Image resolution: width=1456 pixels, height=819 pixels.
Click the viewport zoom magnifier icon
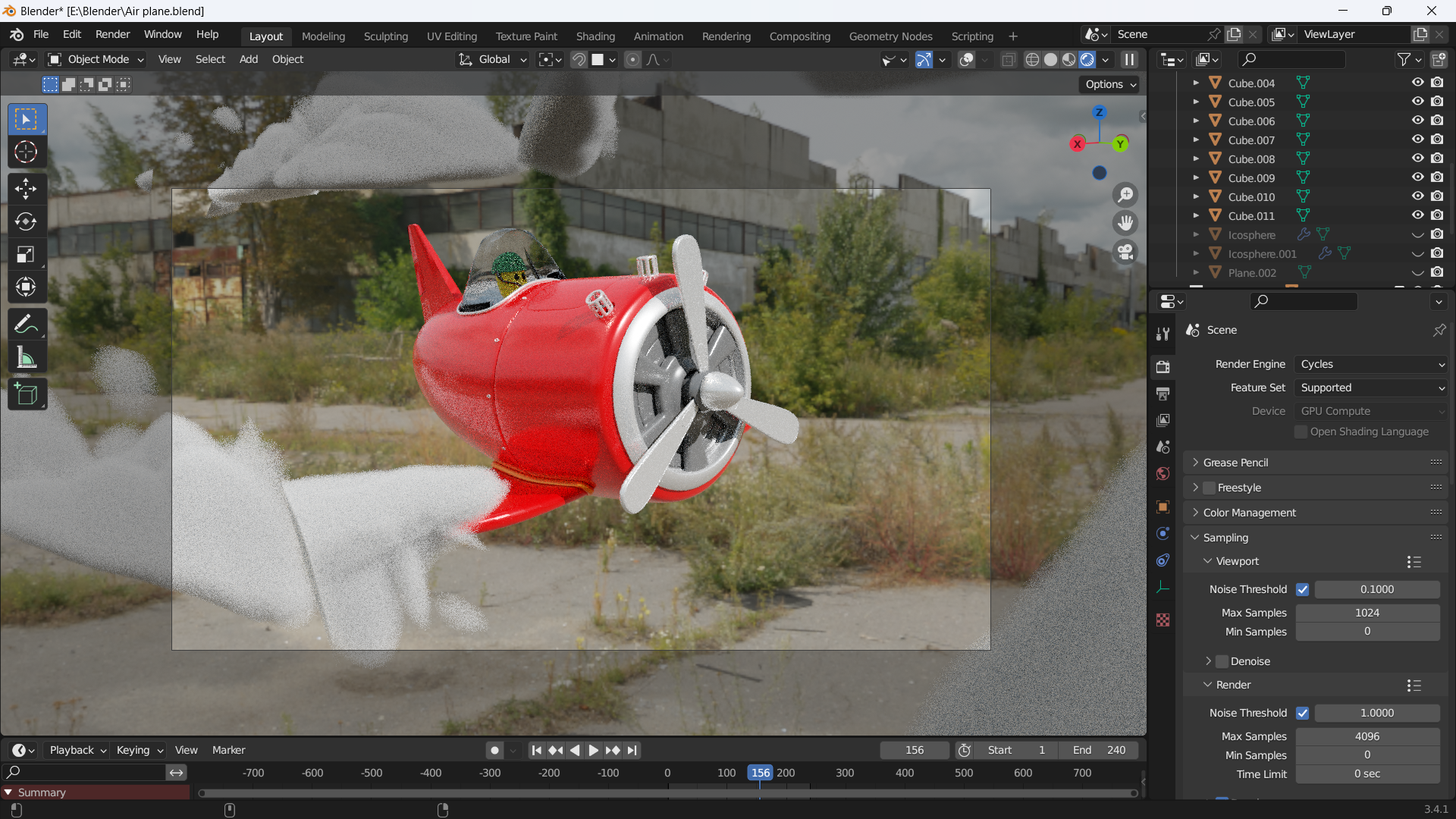point(1125,195)
